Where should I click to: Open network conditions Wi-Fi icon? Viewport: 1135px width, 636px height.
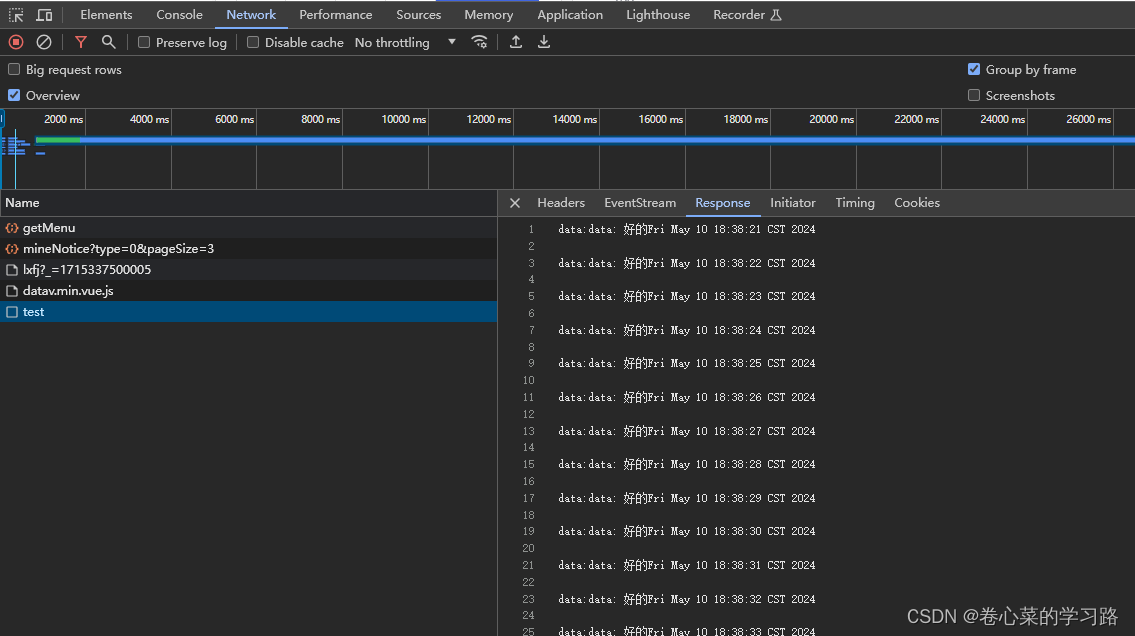pos(480,42)
